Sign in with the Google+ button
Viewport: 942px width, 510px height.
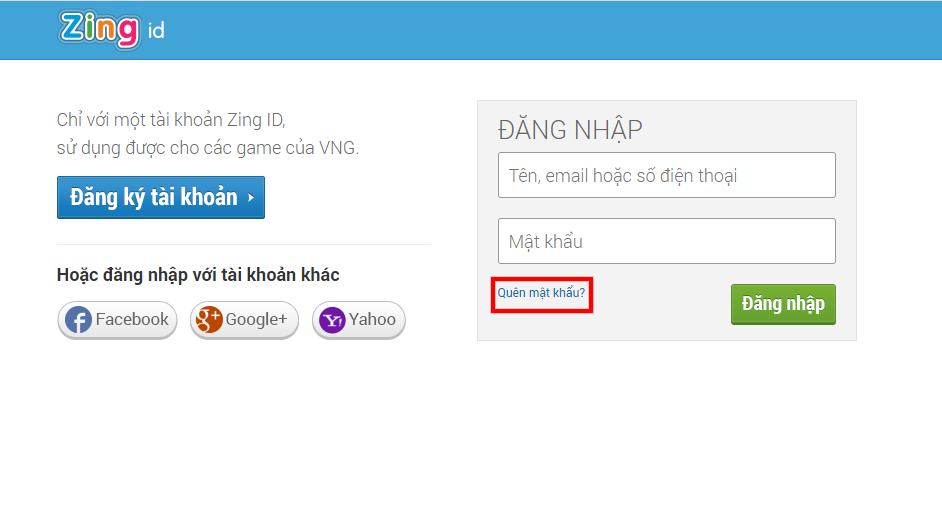click(x=244, y=320)
